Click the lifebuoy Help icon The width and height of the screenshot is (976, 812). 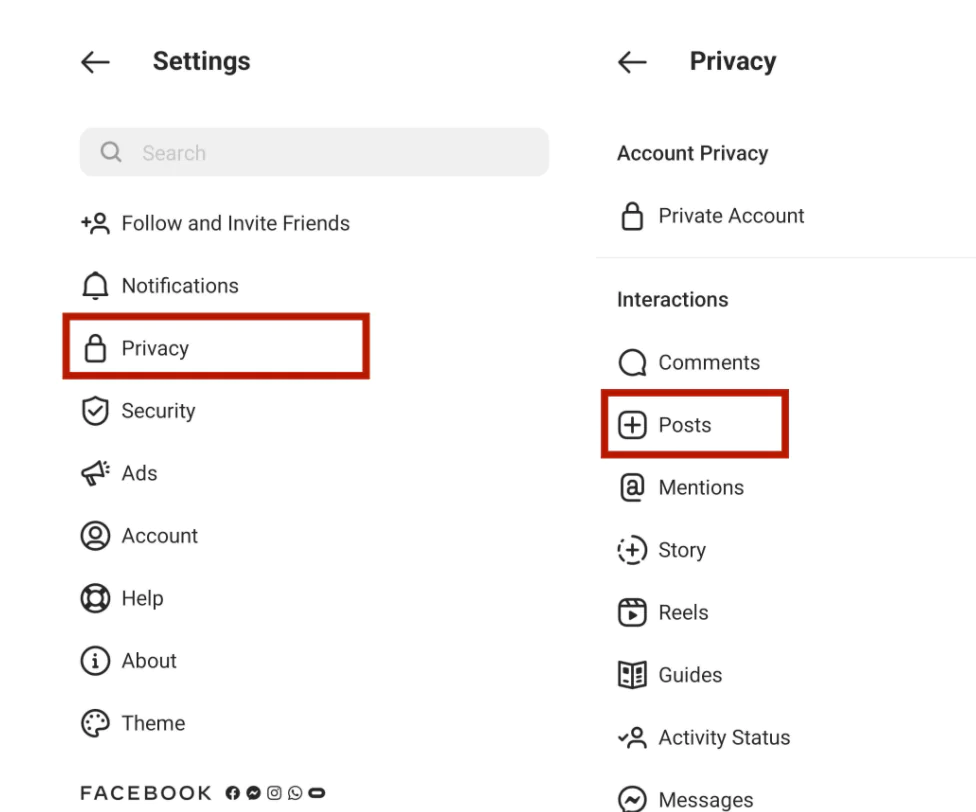(95, 598)
